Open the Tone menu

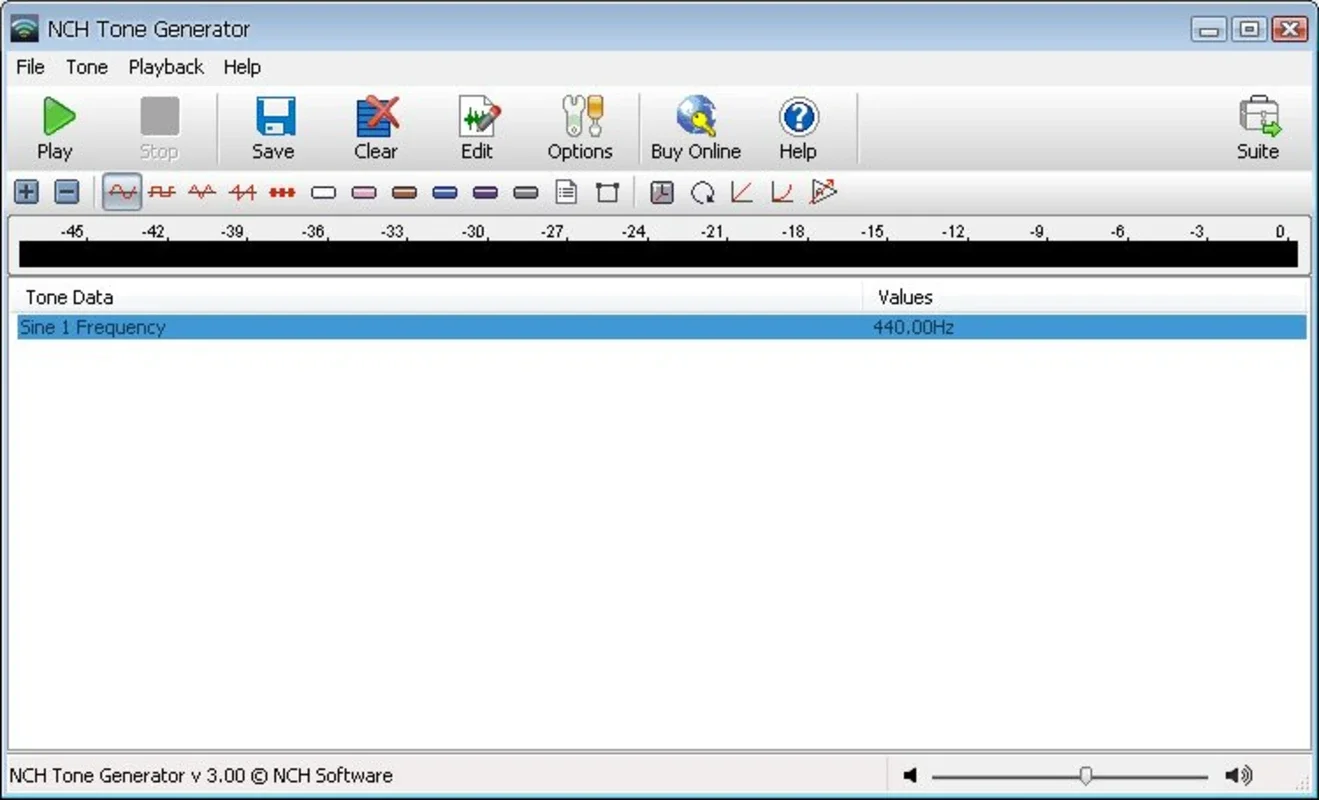(x=87, y=67)
